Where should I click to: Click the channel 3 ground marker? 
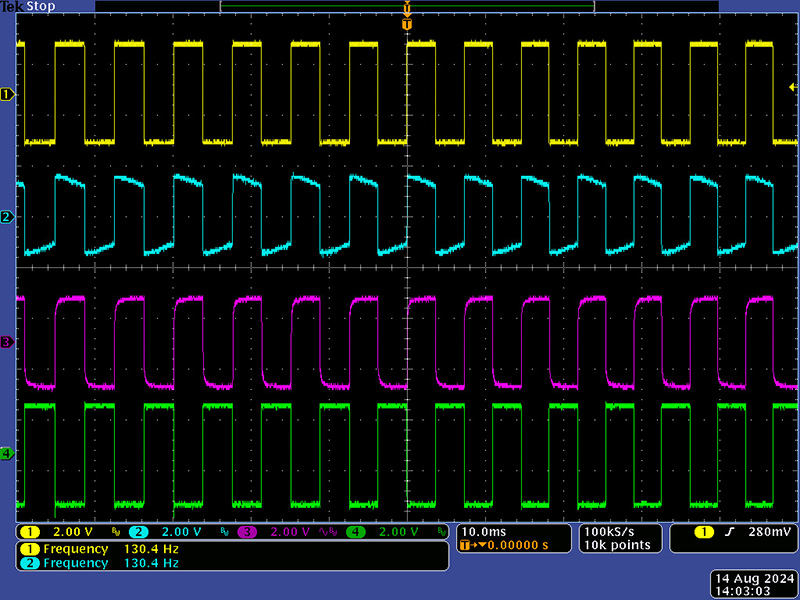pyautogui.click(x=7, y=342)
